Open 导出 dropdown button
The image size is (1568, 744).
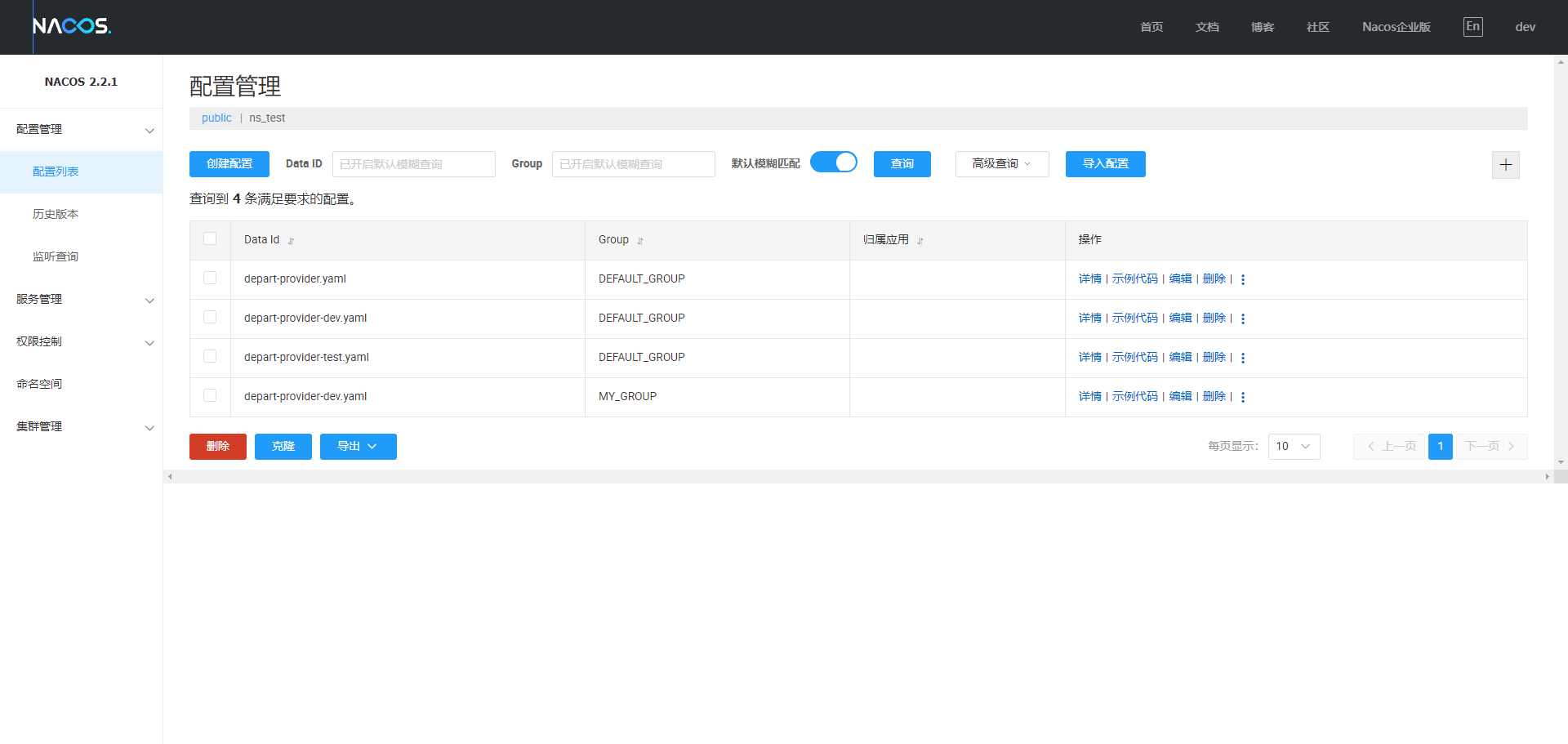[358, 447]
